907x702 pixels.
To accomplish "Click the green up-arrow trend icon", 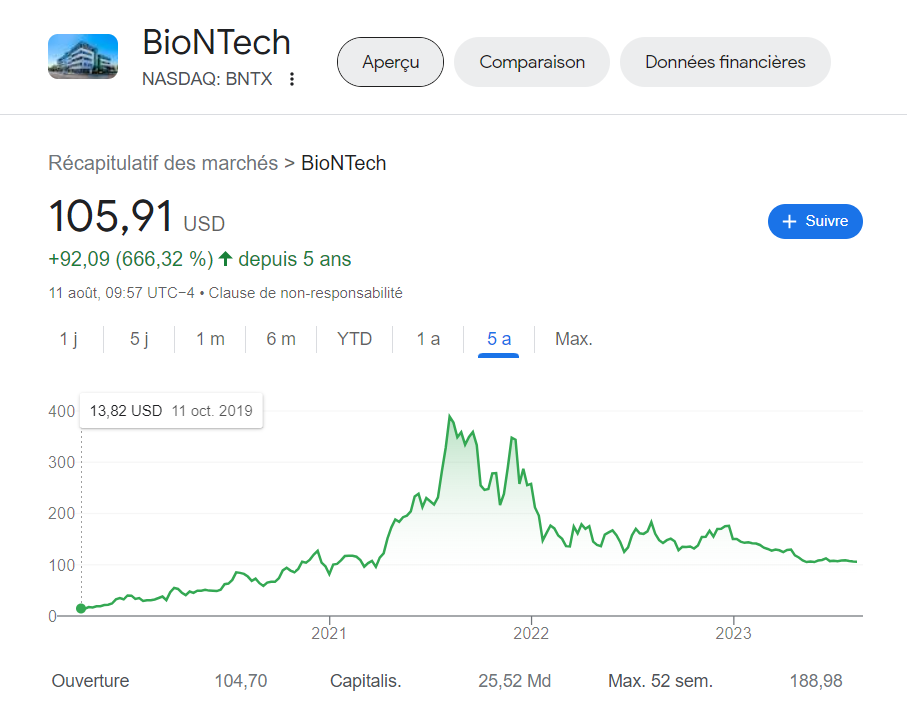I will (x=226, y=259).
